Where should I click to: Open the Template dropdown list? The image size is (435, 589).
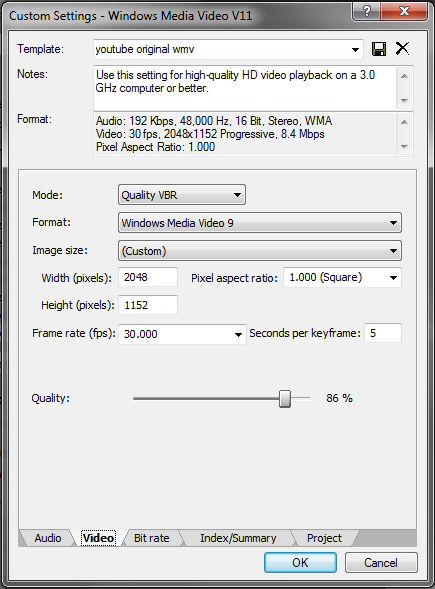tap(355, 49)
